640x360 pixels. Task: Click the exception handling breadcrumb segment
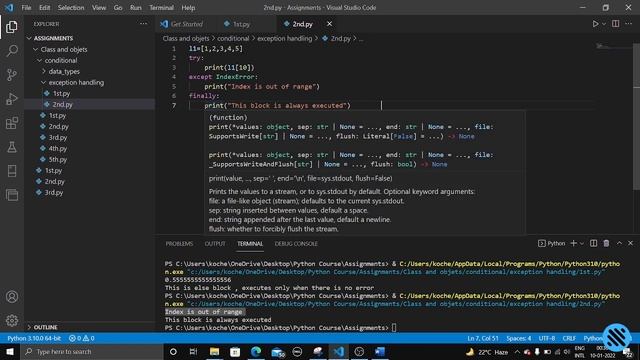284,38
